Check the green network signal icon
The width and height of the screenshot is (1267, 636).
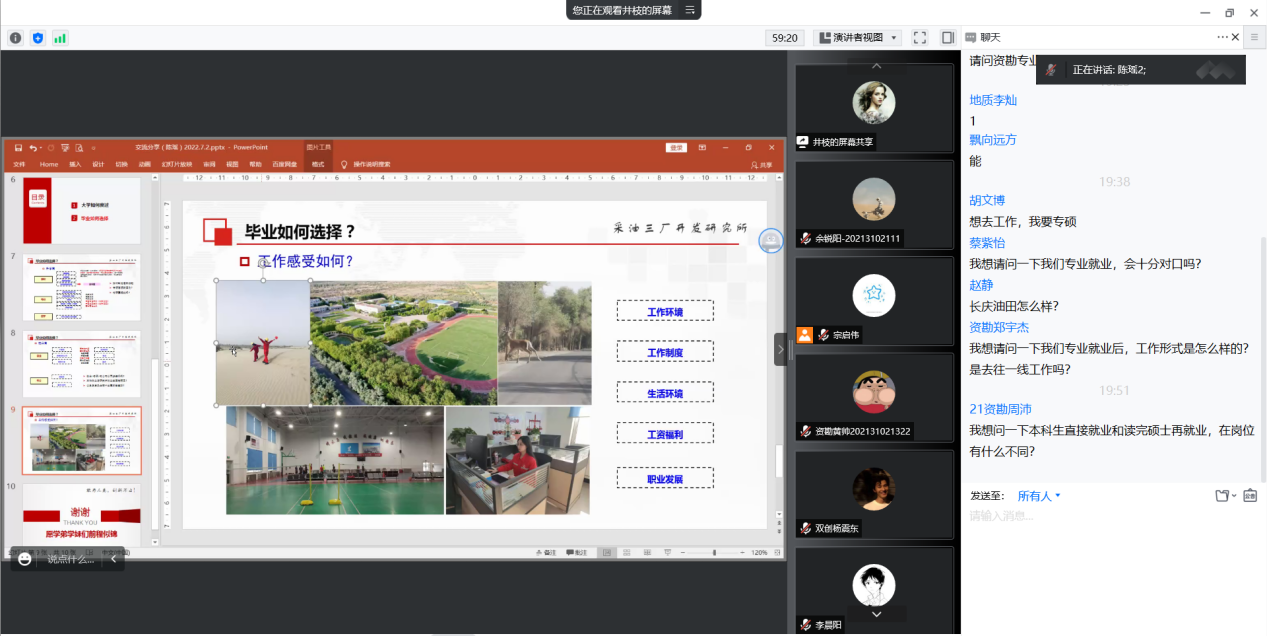coord(60,38)
